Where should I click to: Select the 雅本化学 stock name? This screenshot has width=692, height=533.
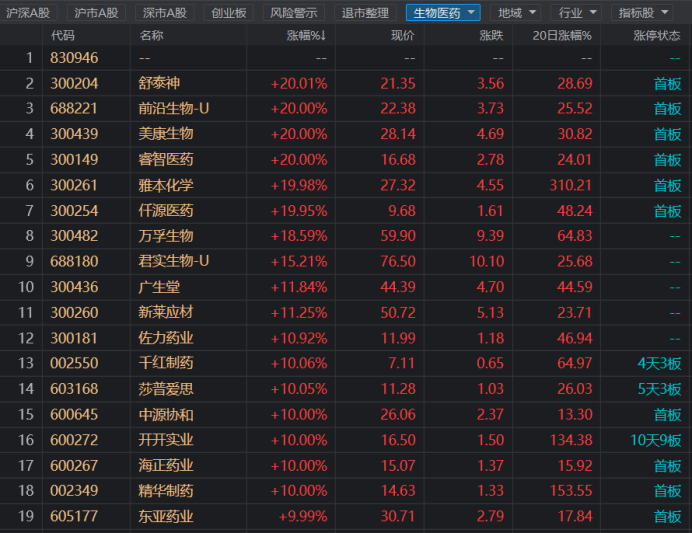pos(166,185)
